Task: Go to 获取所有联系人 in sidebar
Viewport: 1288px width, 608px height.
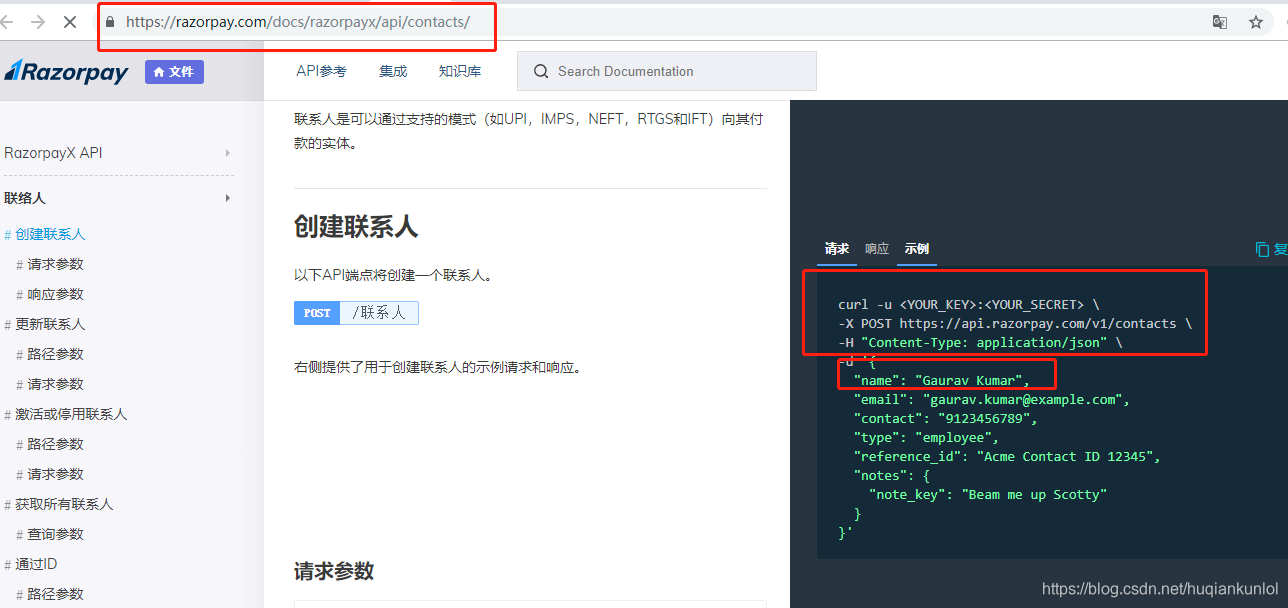Action: pyautogui.click(x=64, y=504)
